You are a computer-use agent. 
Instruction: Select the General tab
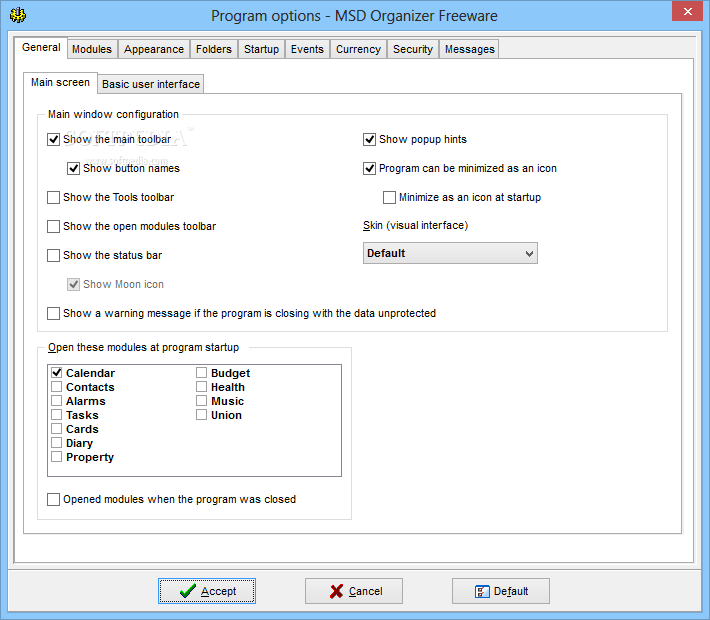click(41, 48)
